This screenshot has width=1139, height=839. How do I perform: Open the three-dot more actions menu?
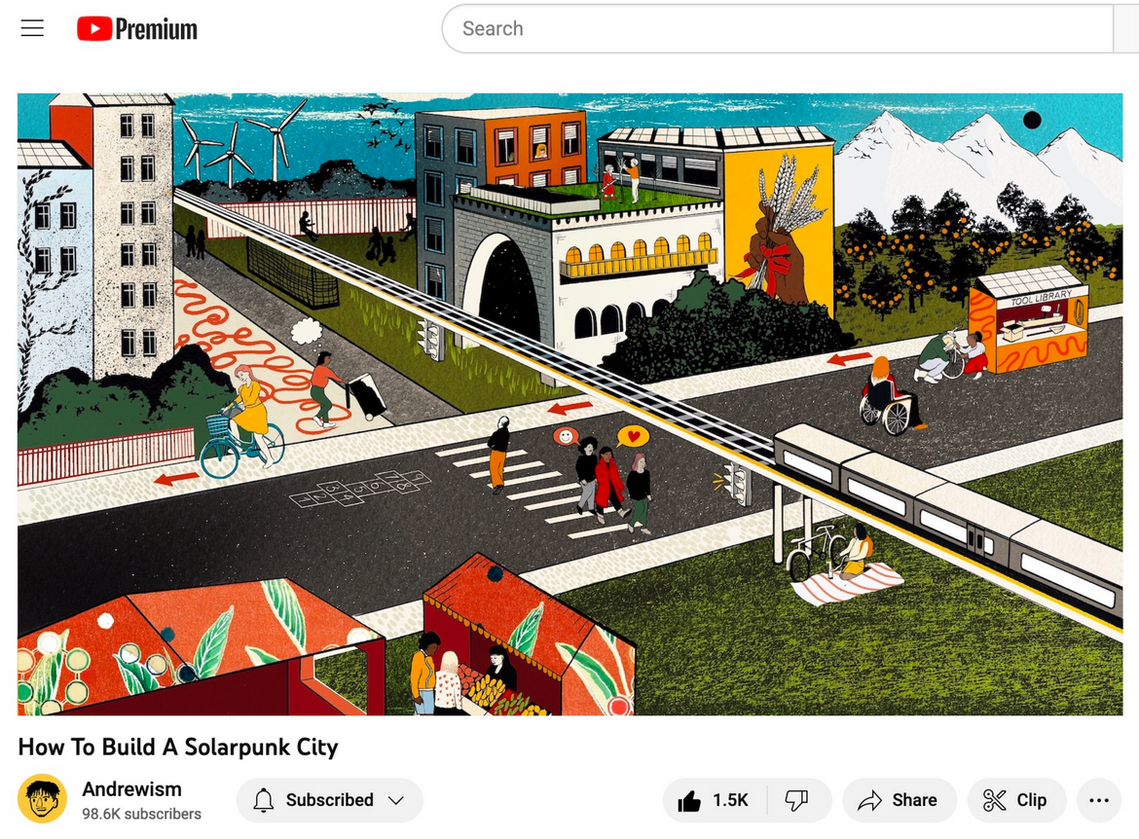coord(1099,801)
